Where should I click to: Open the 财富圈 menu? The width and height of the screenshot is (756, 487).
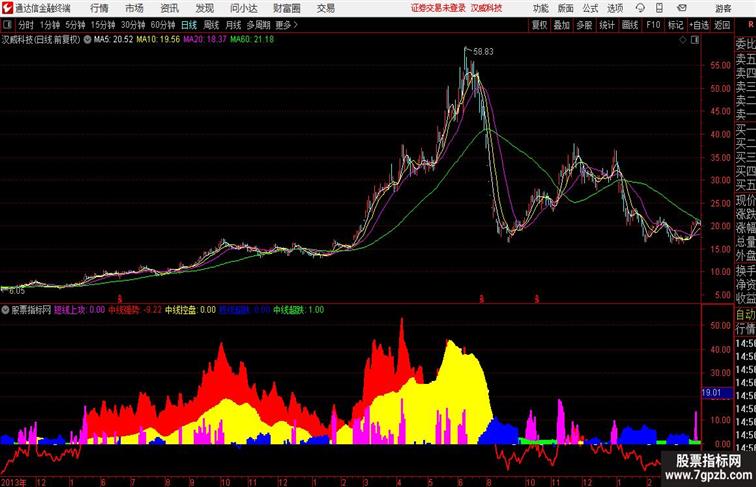pyautogui.click(x=287, y=8)
